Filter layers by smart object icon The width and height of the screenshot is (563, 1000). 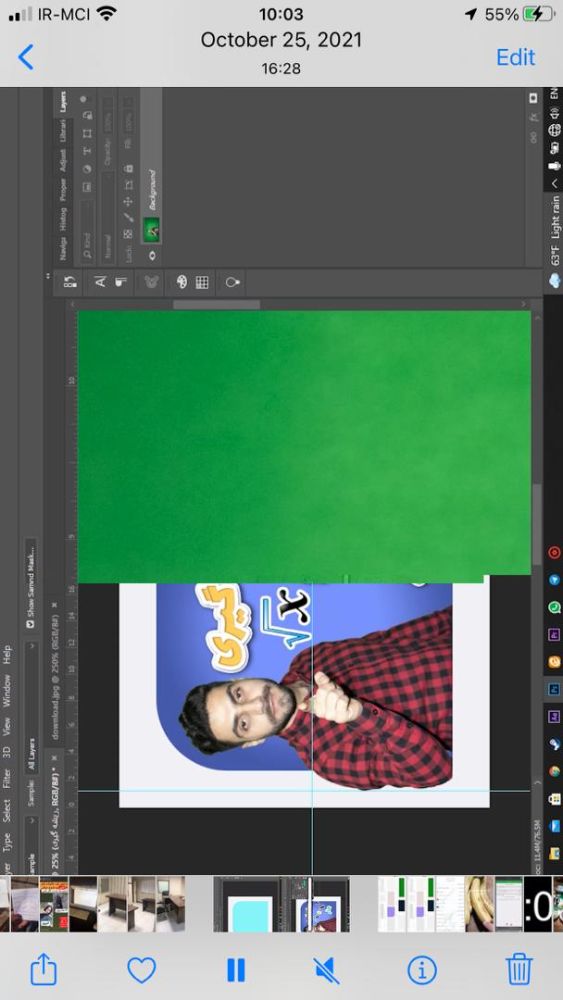tap(87, 115)
